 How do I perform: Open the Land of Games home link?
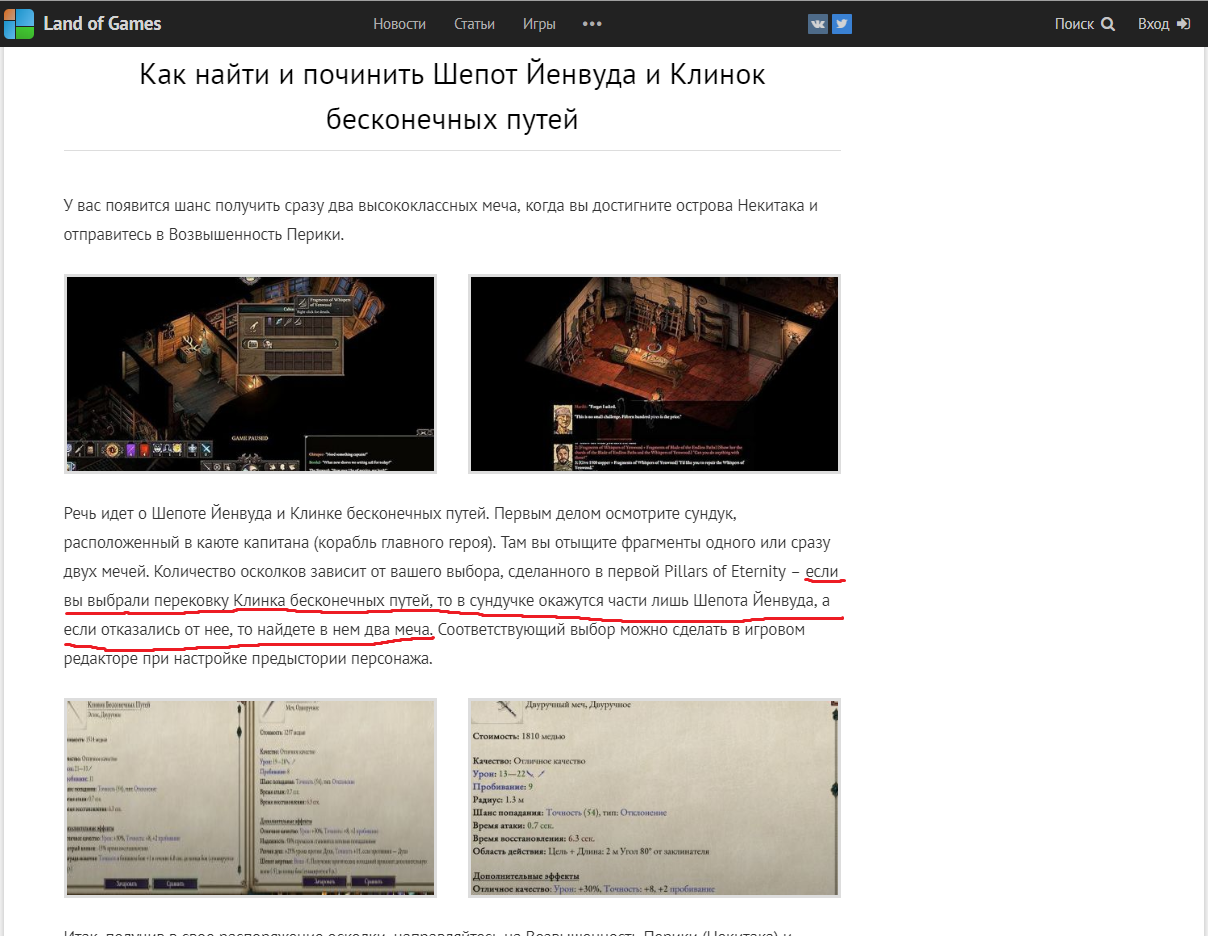[102, 24]
